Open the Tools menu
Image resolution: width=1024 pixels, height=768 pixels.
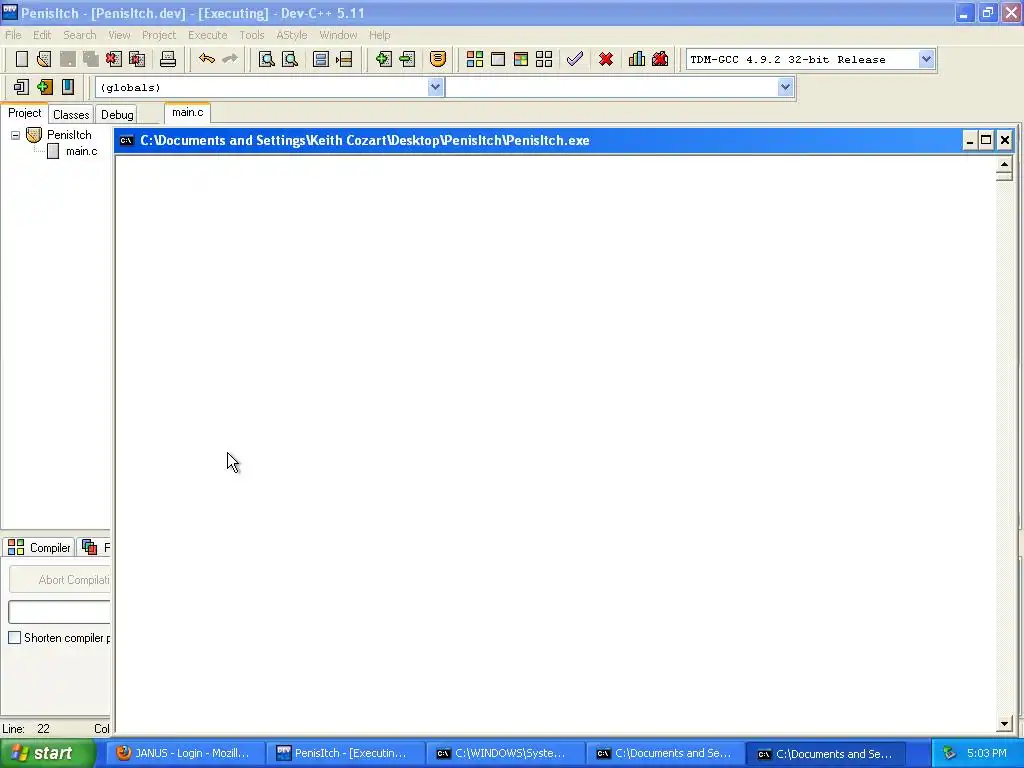(x=251, y=35)
